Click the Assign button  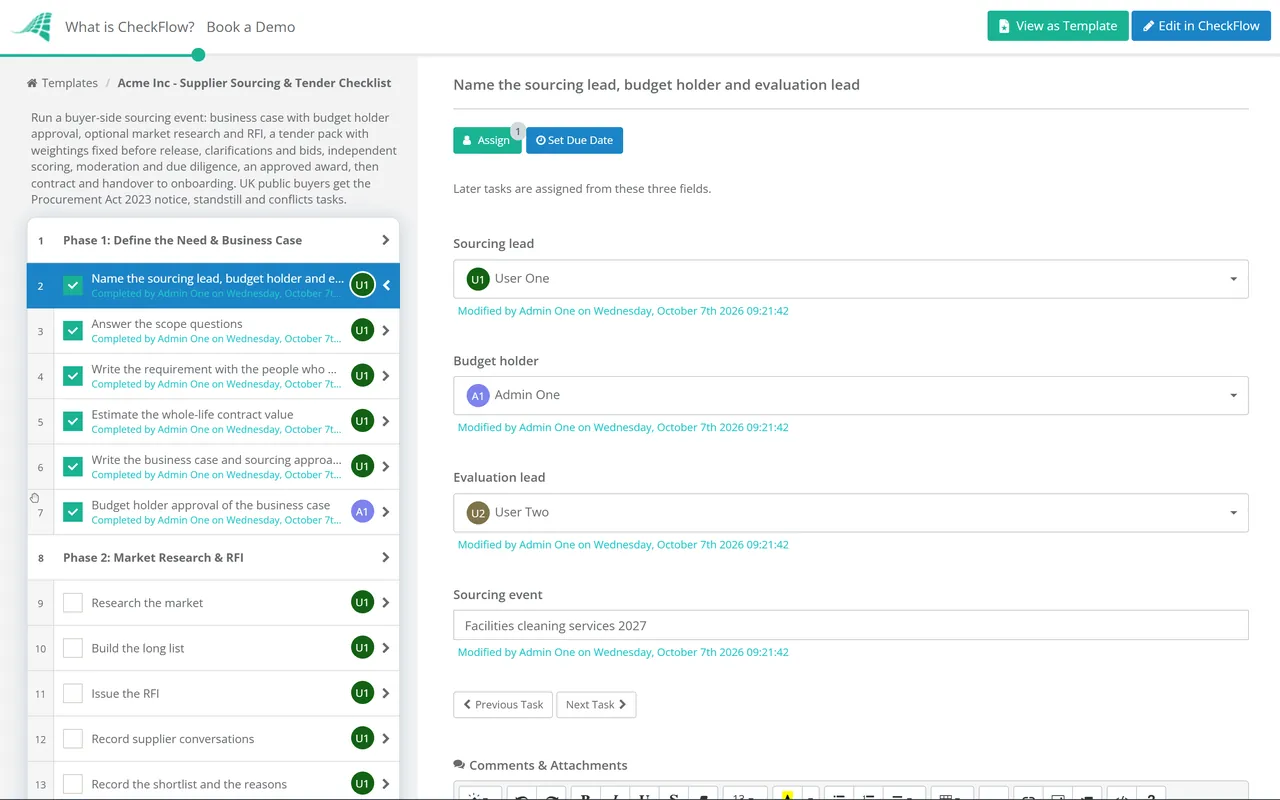487,140
